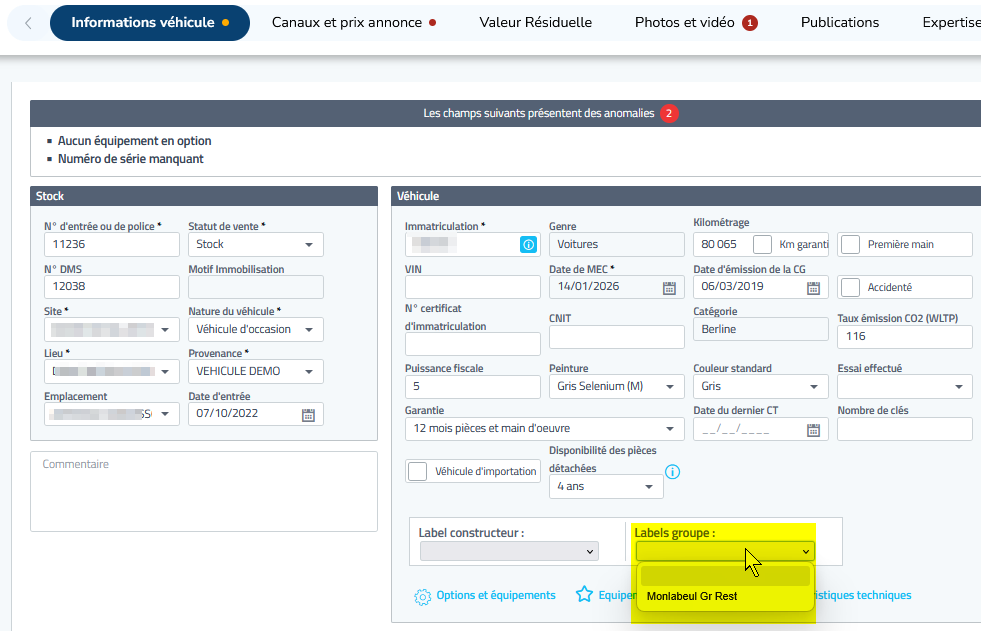Viewport: 981px width, 631px height.
Task: Click the 'Numéro de série manquant' anomaly
Action: [131, 159]
